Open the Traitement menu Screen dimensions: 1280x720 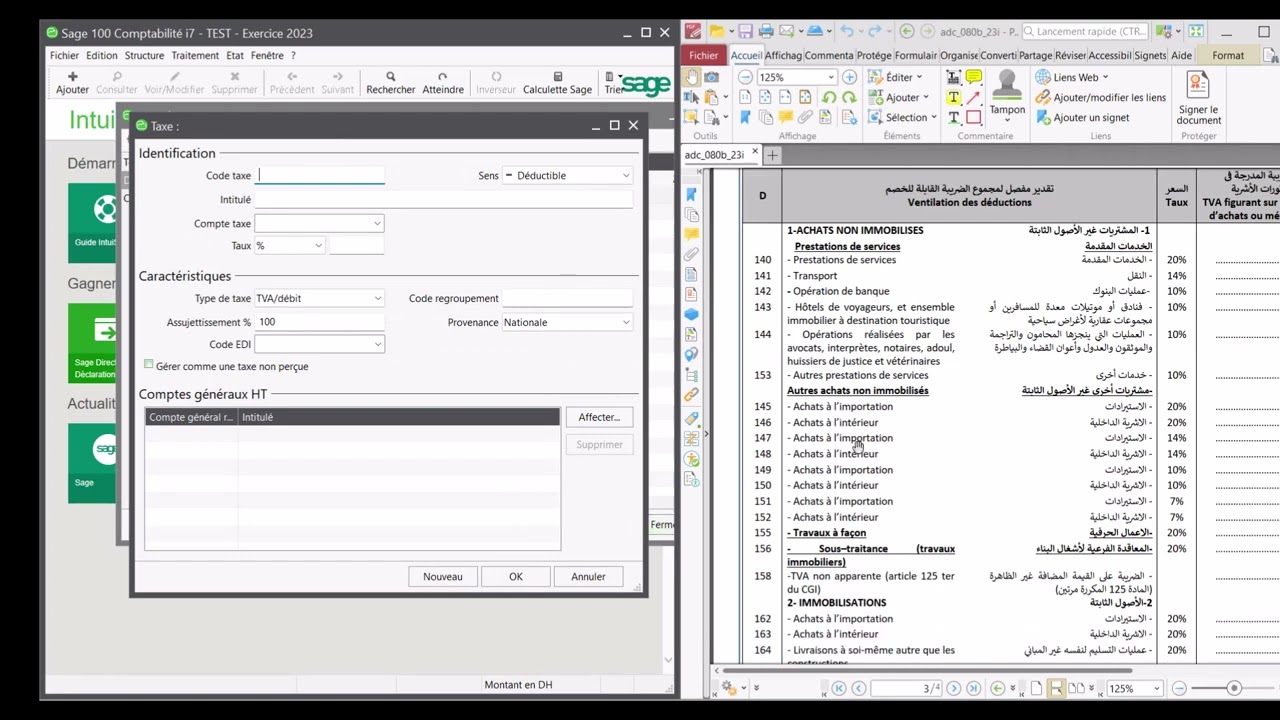pyautogui.click(x=195, y=56)
